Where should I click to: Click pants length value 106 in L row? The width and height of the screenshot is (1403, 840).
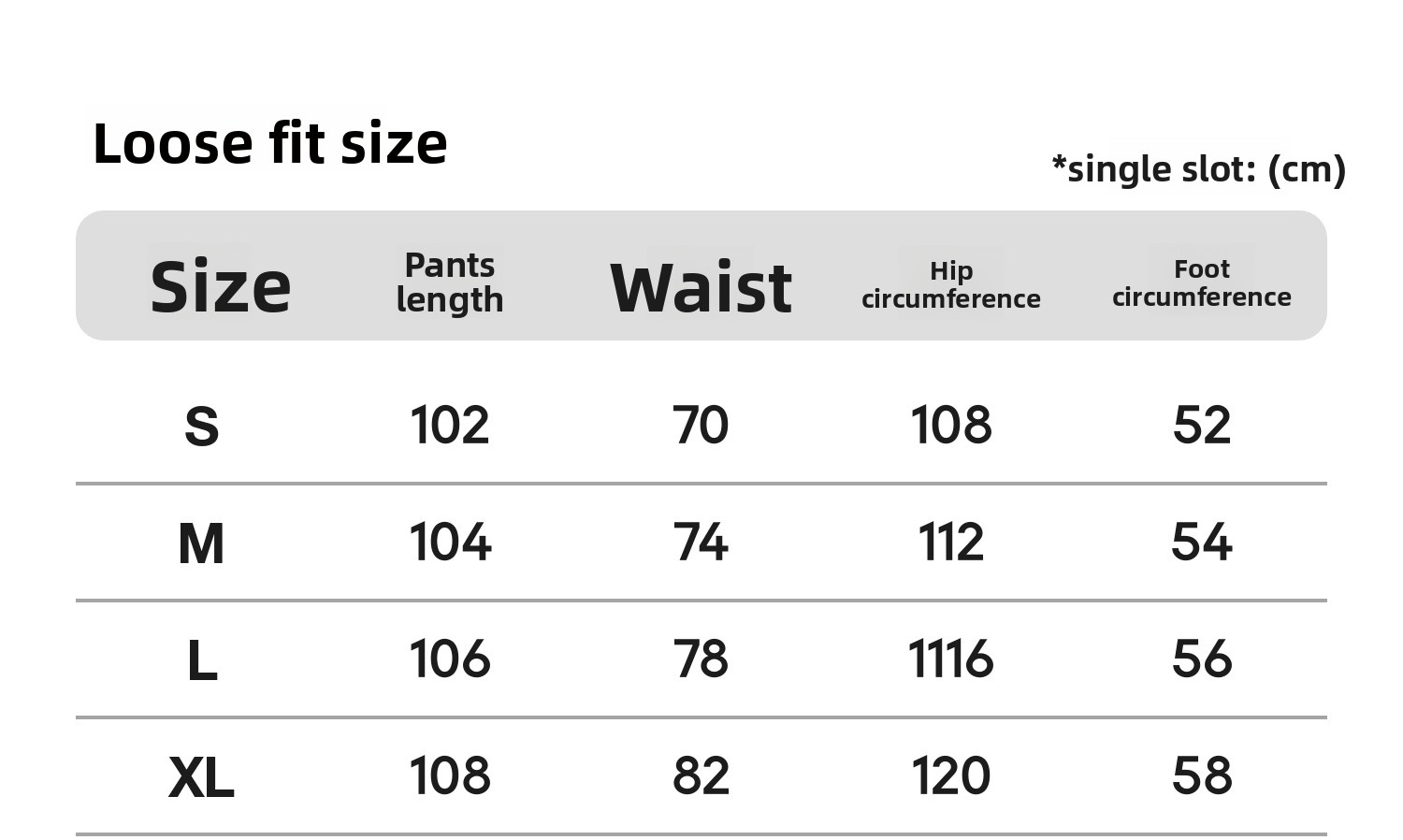(450, 659)
